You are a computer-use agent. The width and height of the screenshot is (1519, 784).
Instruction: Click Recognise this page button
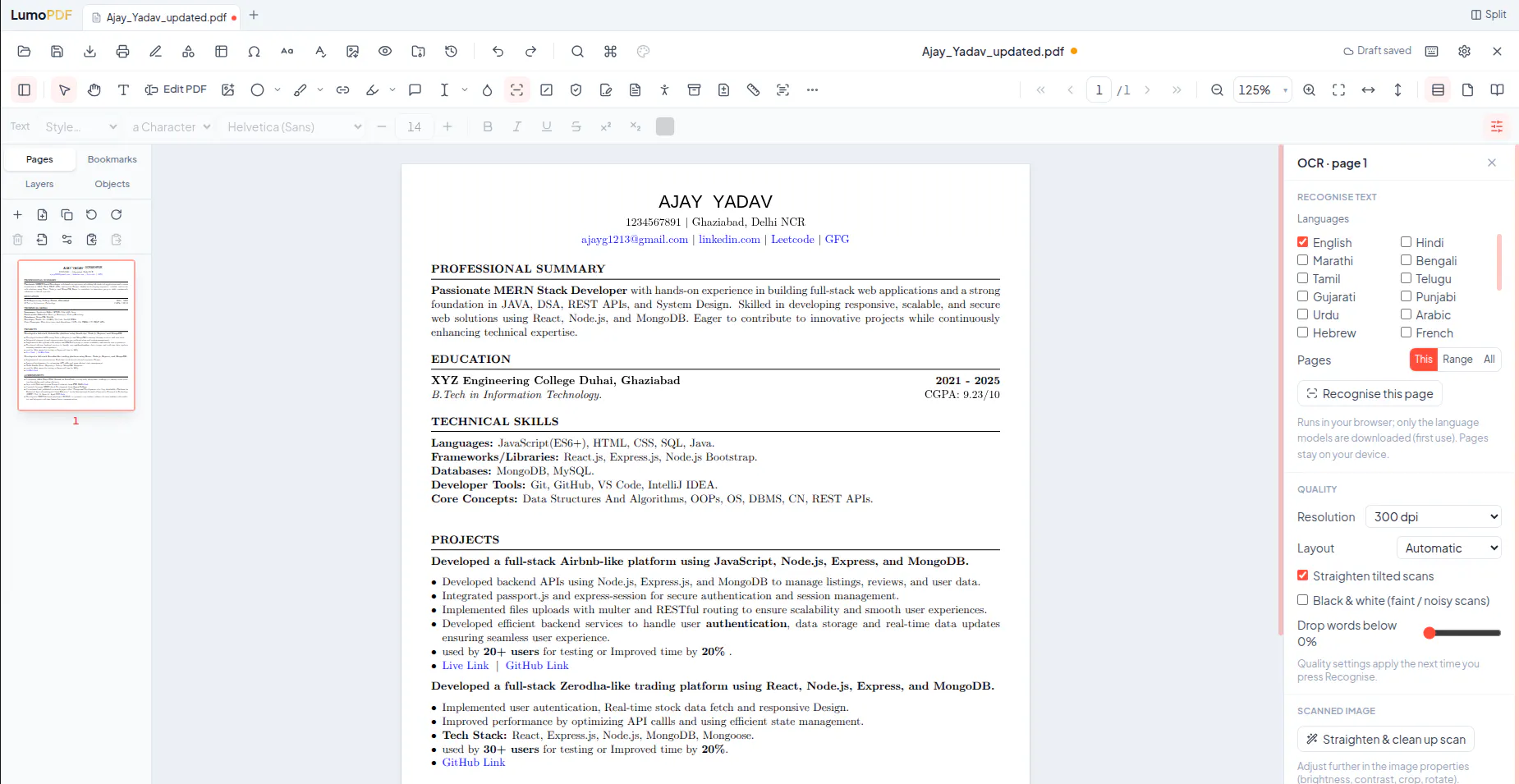(x=1370, y=394)
